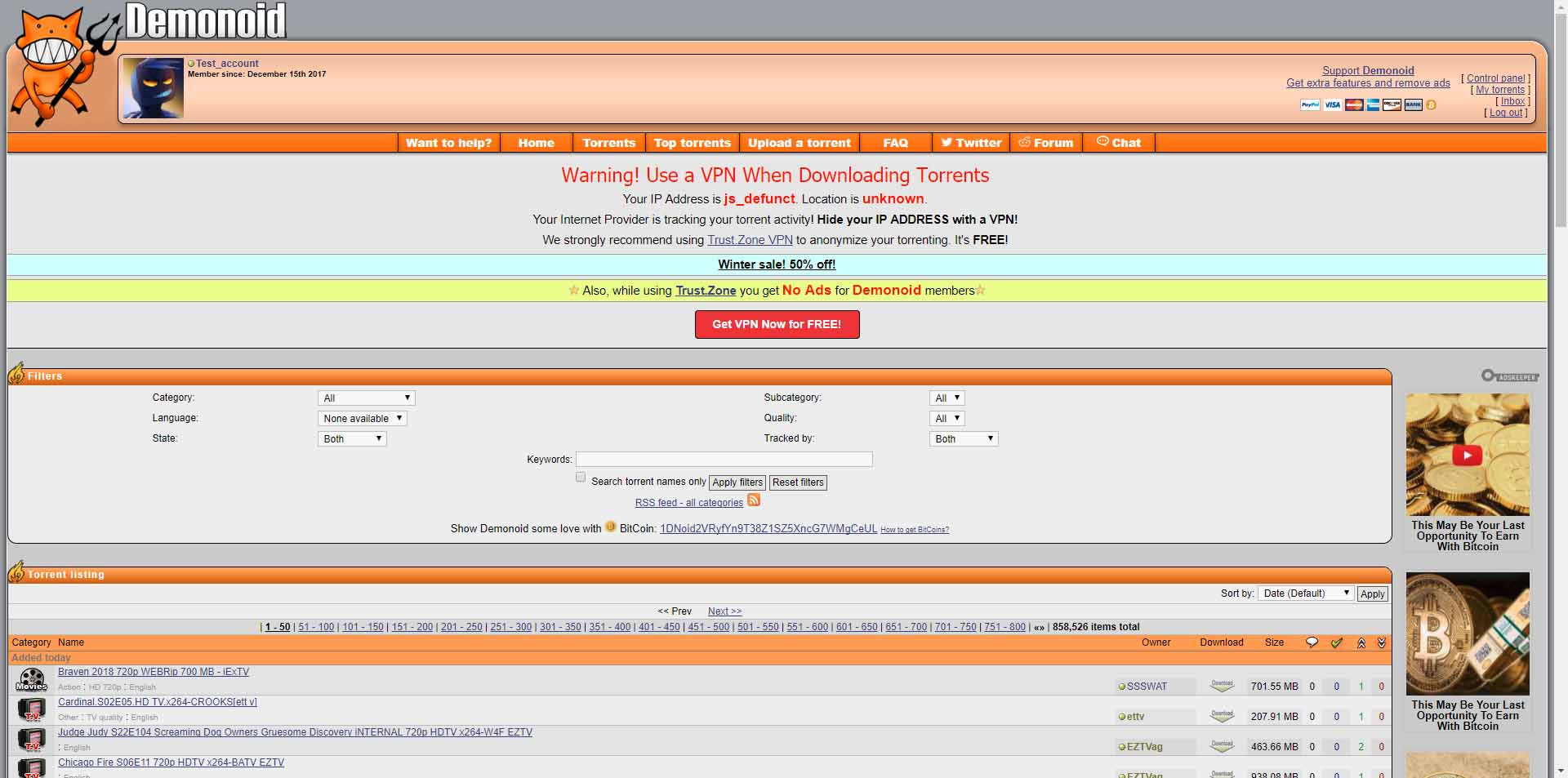Click the download arrow icon for Cardinal S02E05
Viewport: 1568px width, 778px height.
(1222, 716)
